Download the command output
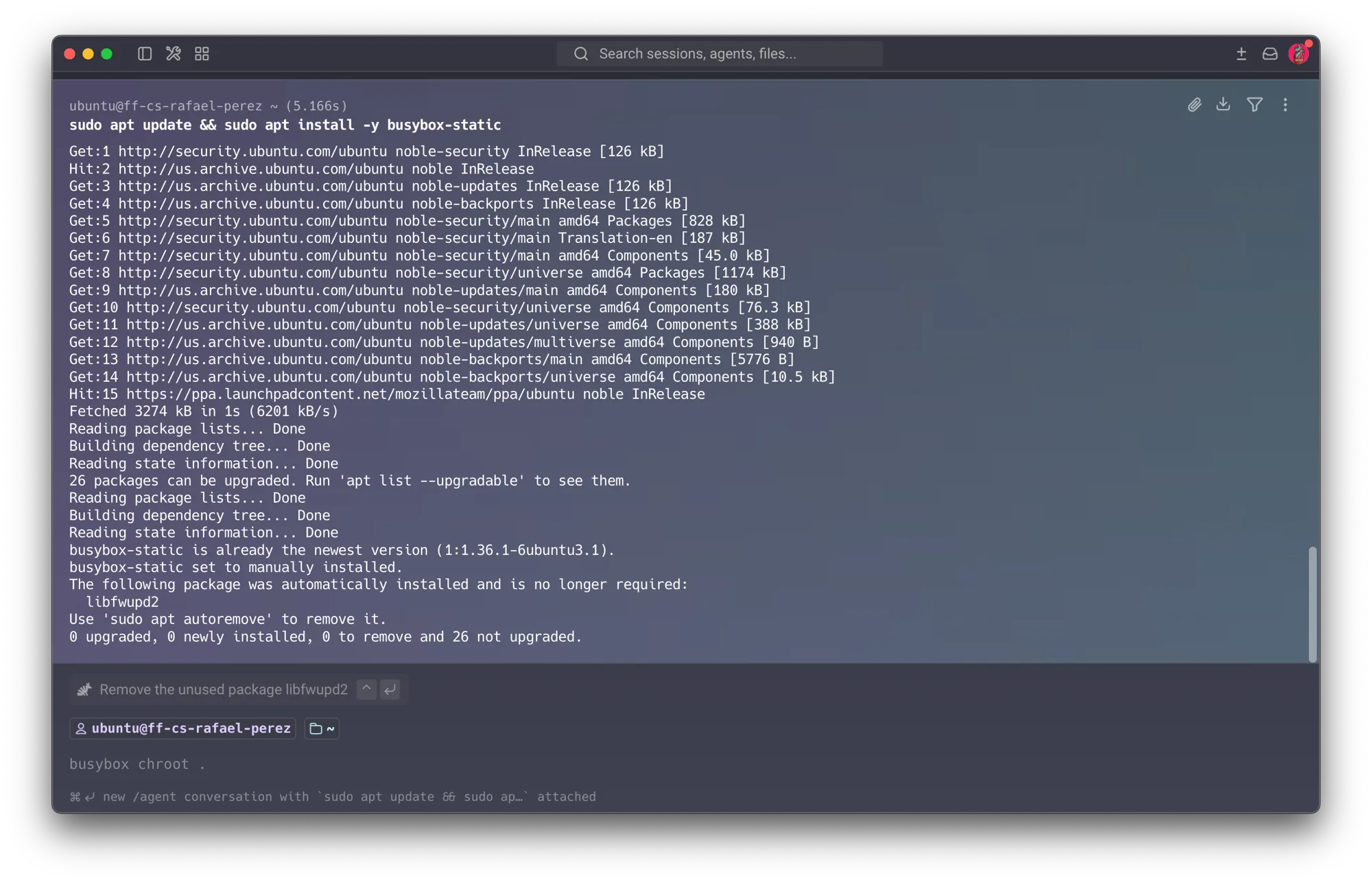The height and width of the screenshot is (882, 1372). point(1223,105)
